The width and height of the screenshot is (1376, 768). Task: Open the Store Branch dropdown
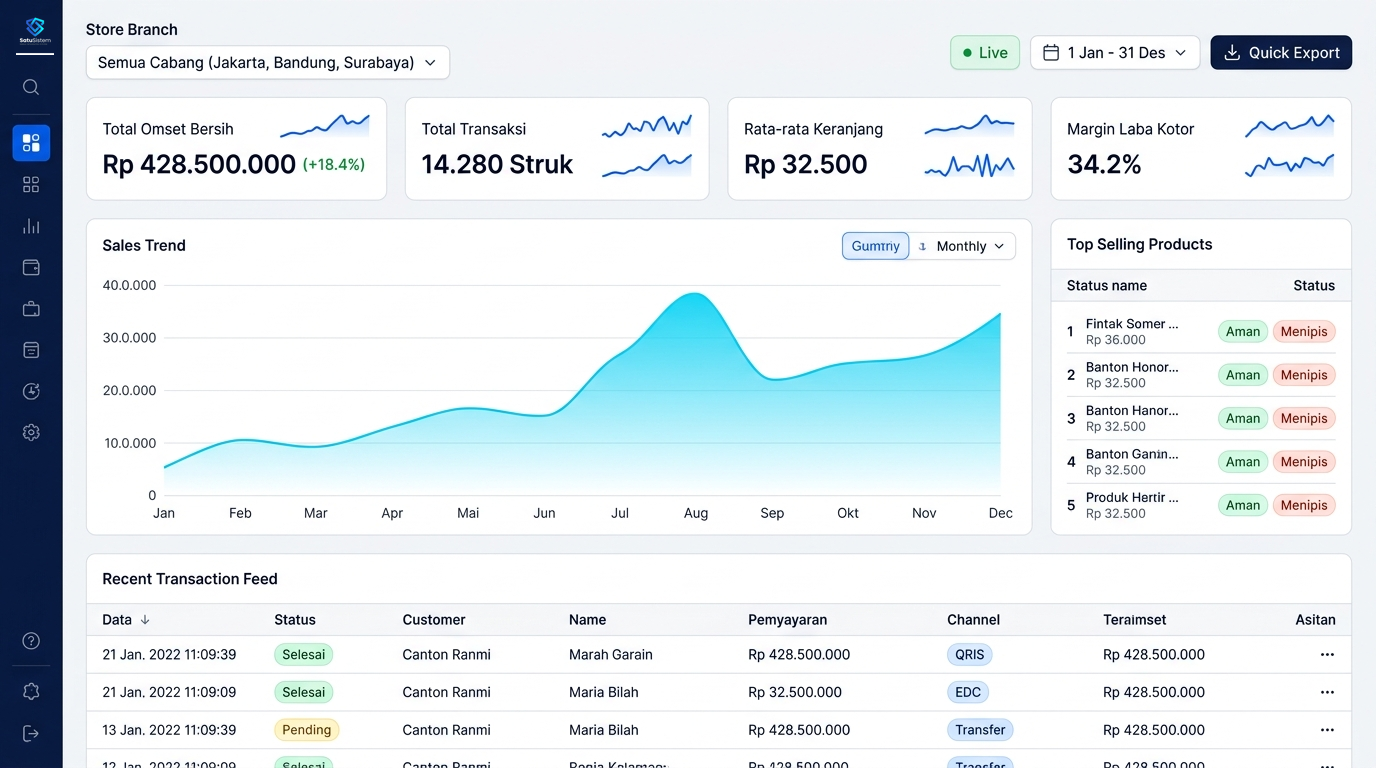point(268,62)
